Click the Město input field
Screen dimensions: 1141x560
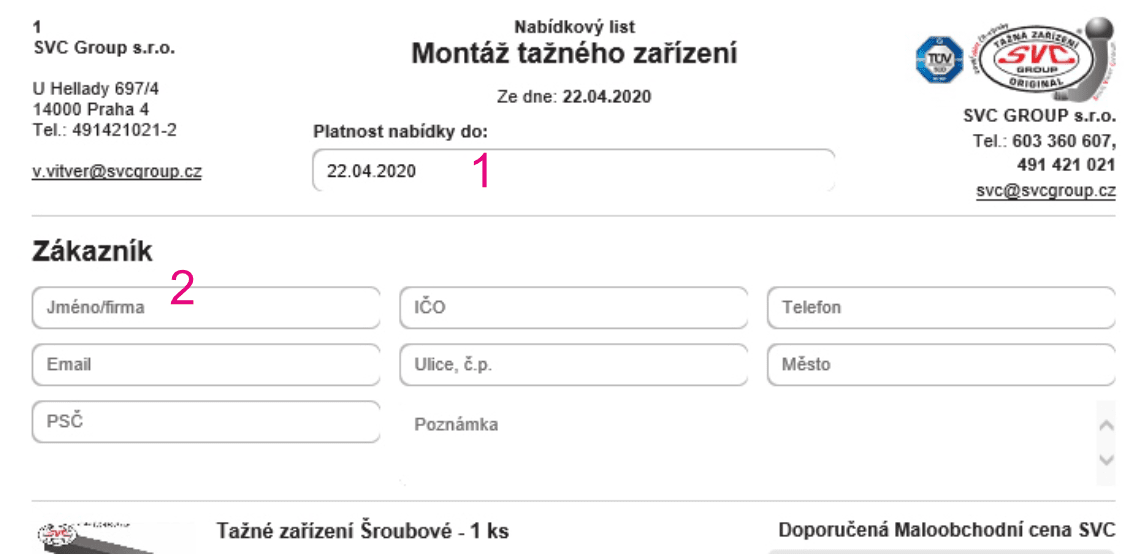(x=941, y=365)
